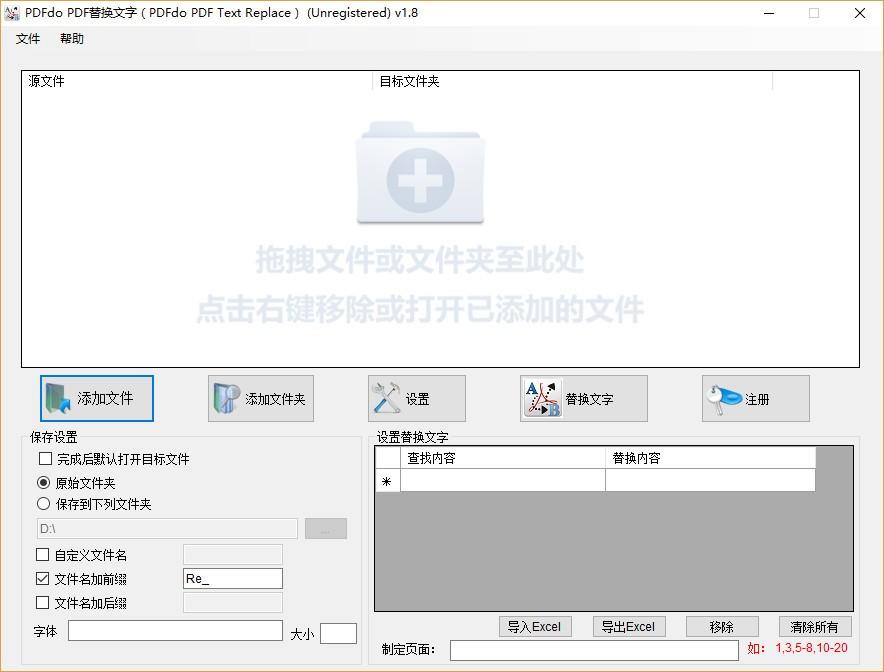Screen dimensions: 884x672
Task: Click the 添加文件 (Add File) button
Action: (97, 398)
